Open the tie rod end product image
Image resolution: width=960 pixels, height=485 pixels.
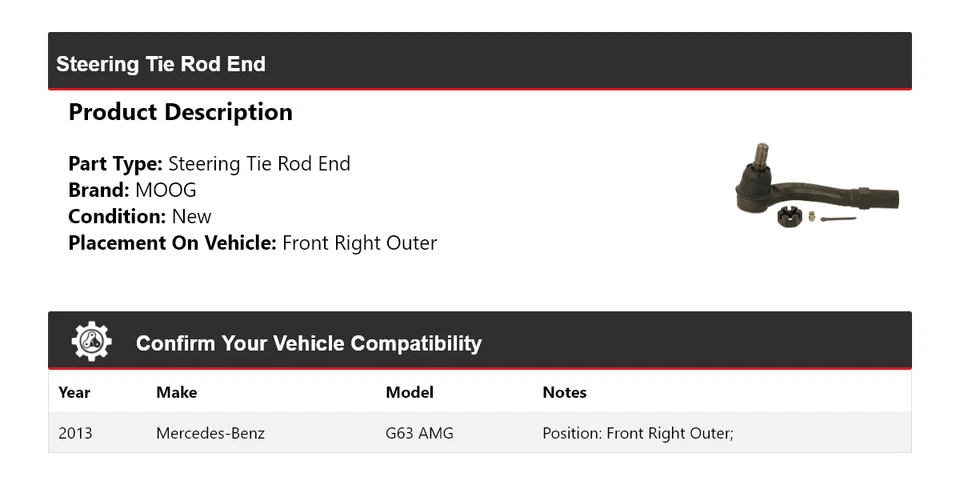817,186
